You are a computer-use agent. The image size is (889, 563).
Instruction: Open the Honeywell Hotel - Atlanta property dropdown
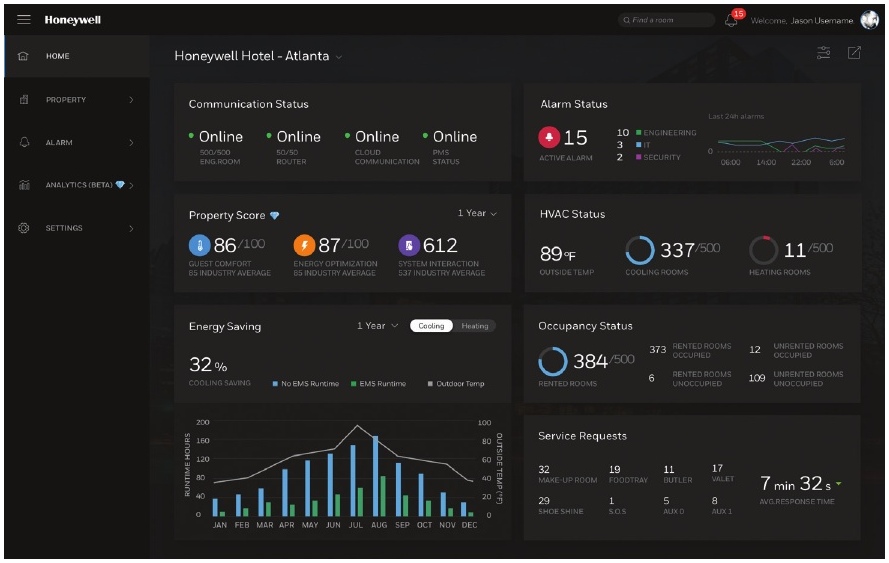(258, 56)
